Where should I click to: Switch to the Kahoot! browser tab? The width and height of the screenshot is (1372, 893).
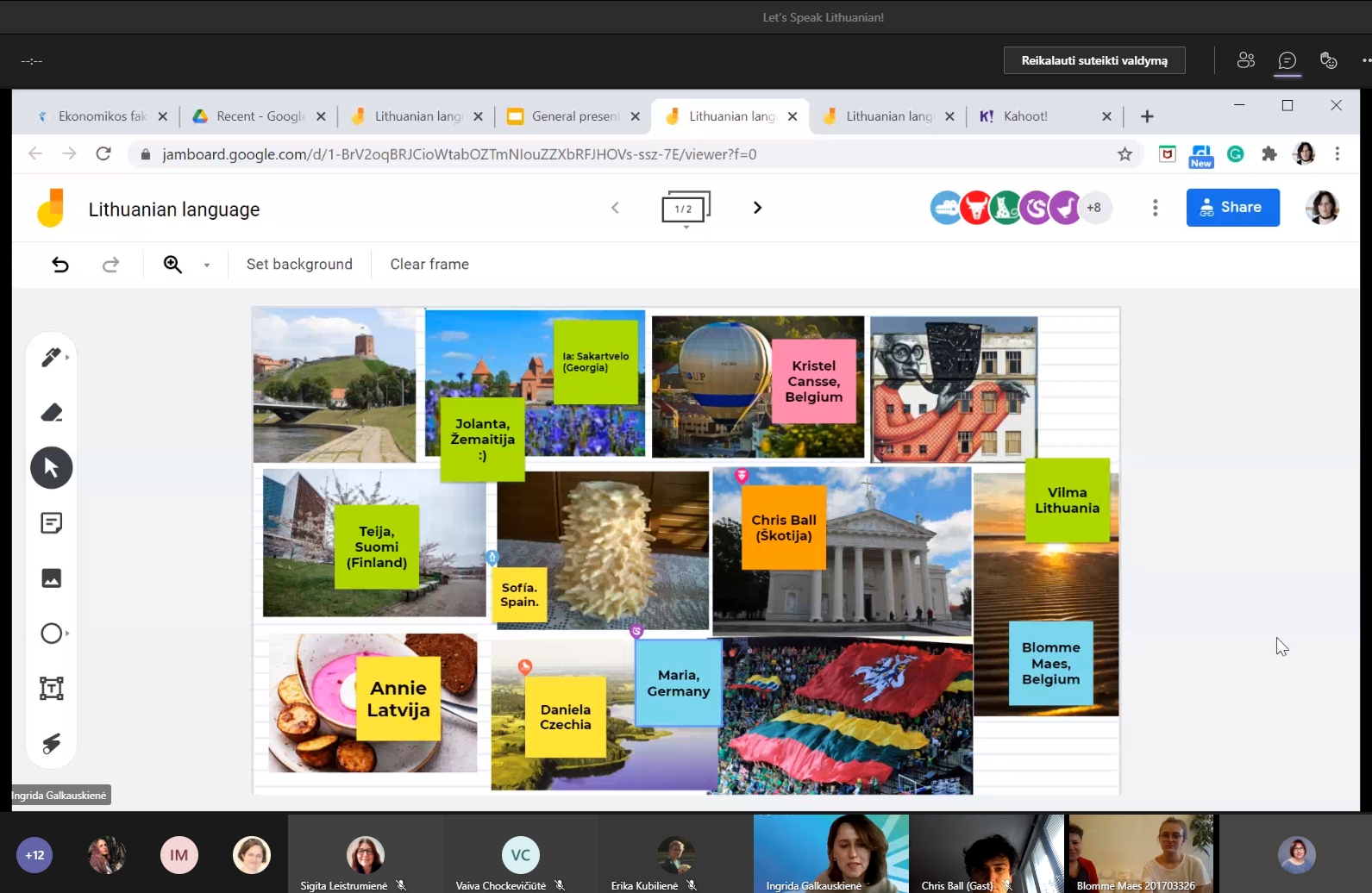pos(1024,116)
